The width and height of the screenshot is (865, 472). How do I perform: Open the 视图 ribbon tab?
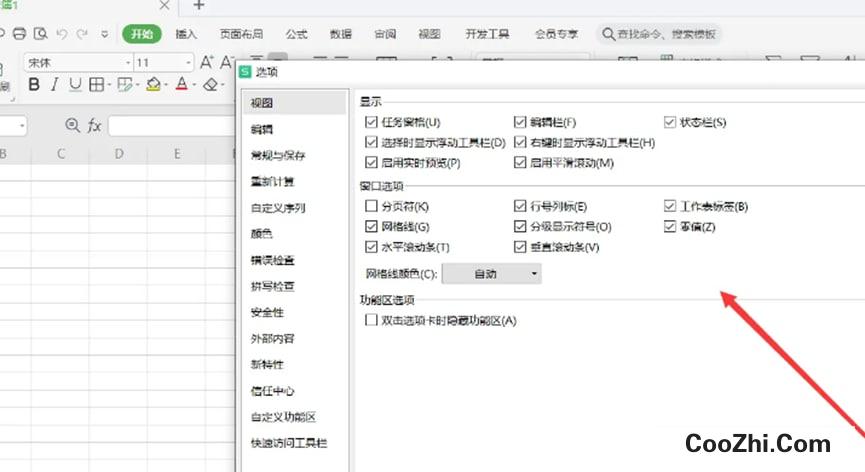[429, 34]
